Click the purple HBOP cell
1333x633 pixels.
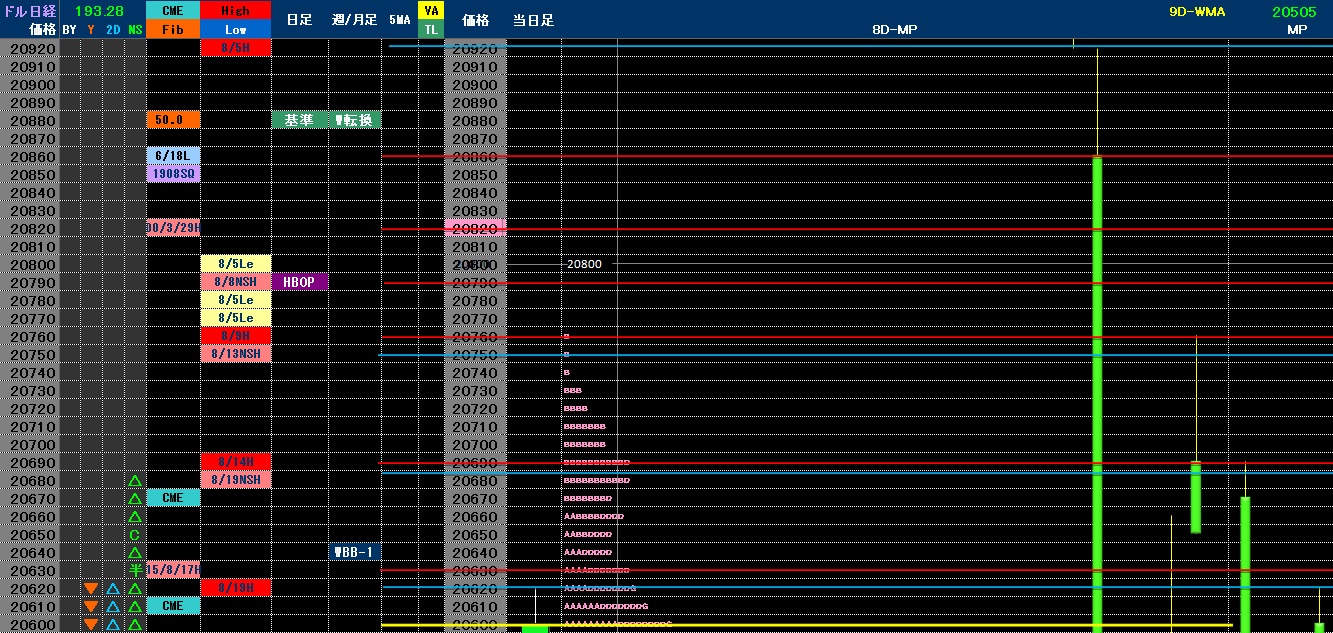point(299,282)
